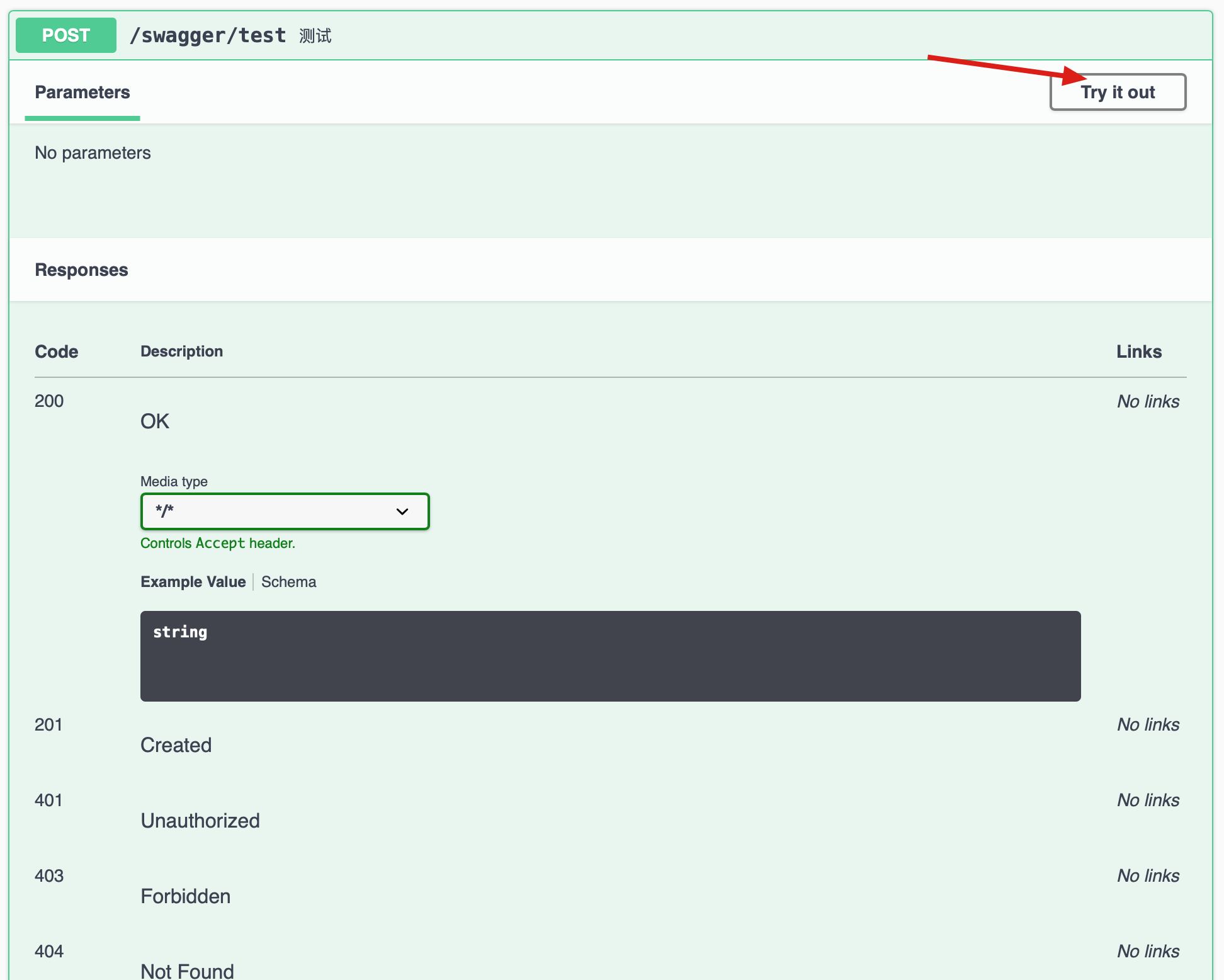Click the Unauthorized response description

click(200, 821)
